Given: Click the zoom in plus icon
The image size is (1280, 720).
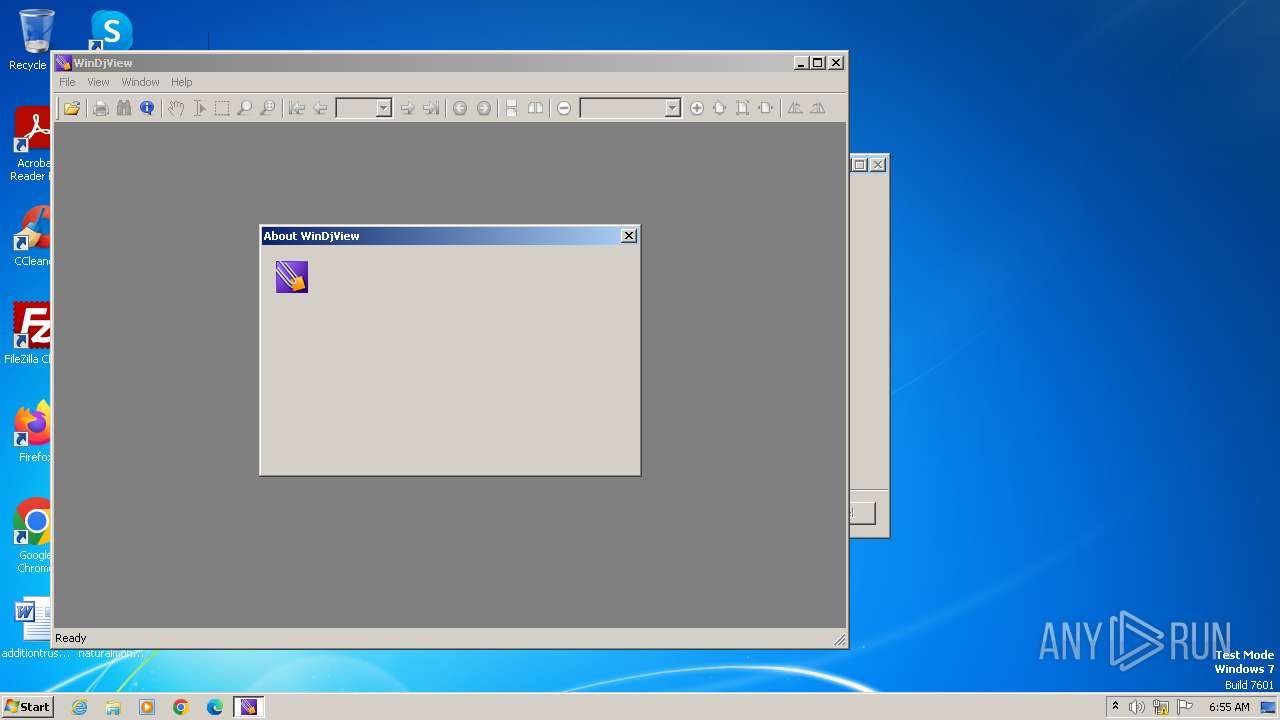Looking at the screenshot, I should (697, 108).
